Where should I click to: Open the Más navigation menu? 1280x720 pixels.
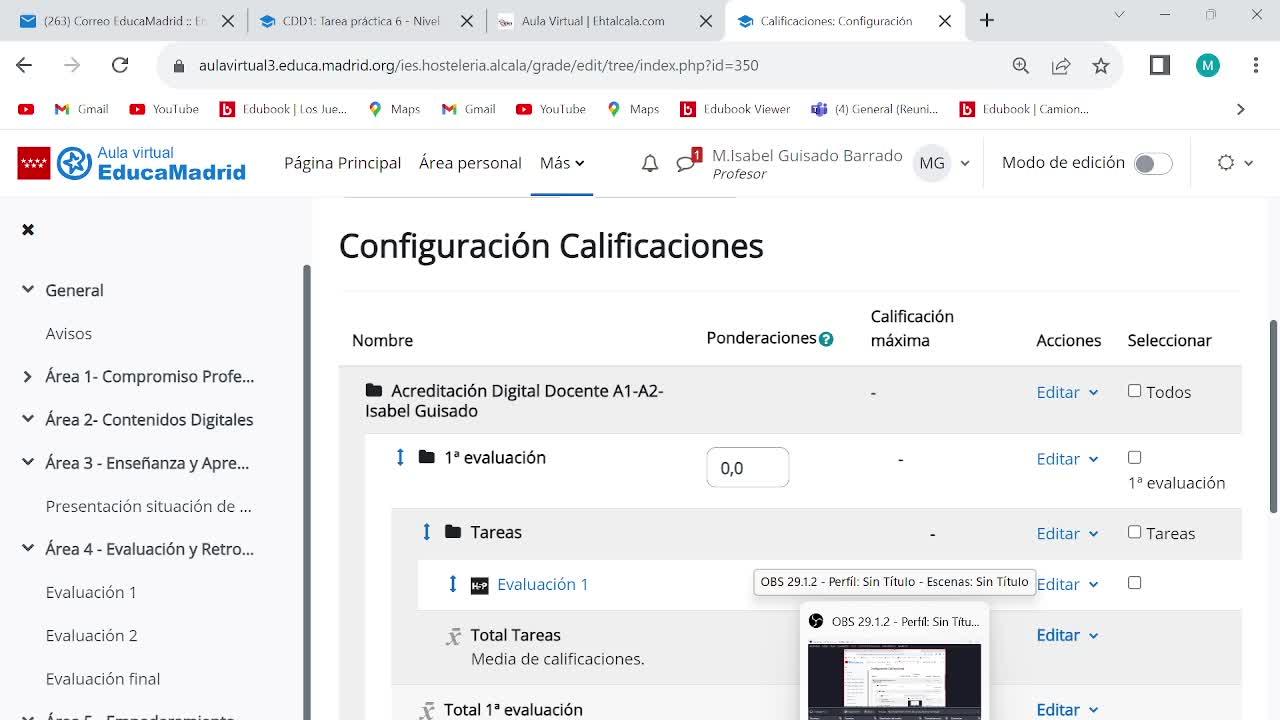[562, 163]
